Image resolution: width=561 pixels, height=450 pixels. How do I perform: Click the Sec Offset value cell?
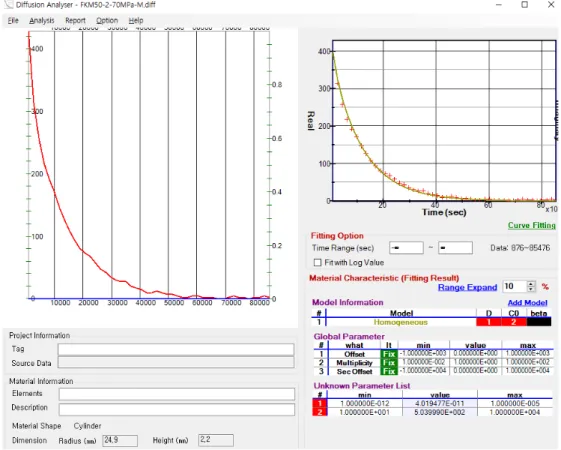[x=475, y=371]
